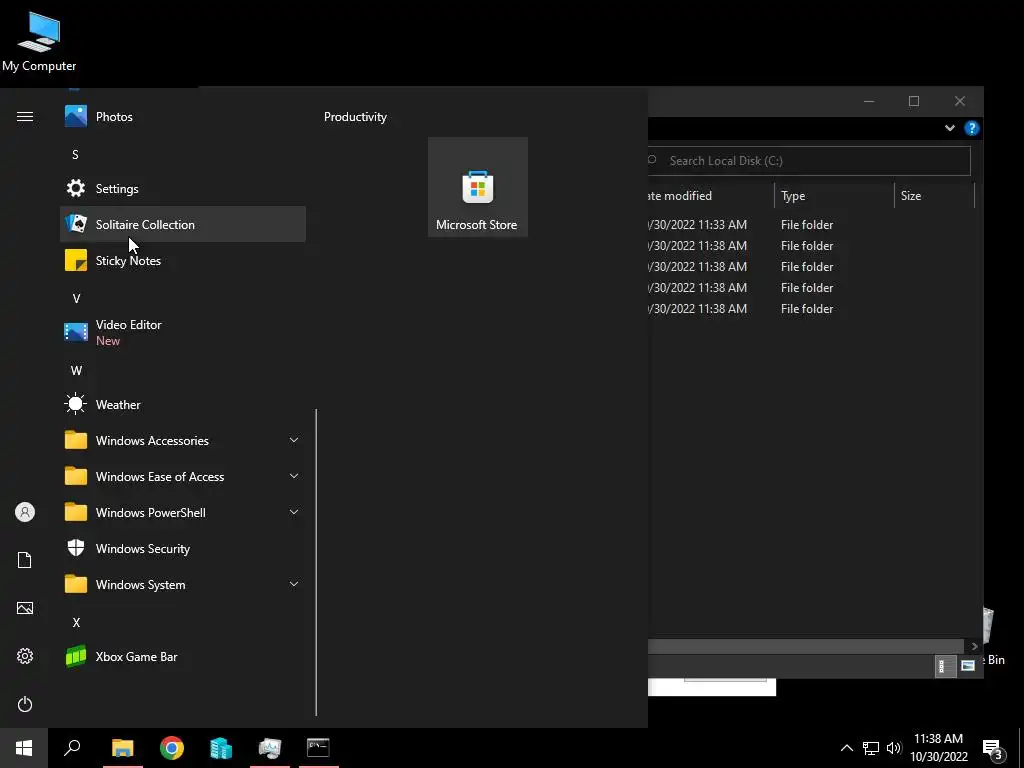Open Sticky Notes app
This screenshot has width=1024, height=768.
point(182,261)
